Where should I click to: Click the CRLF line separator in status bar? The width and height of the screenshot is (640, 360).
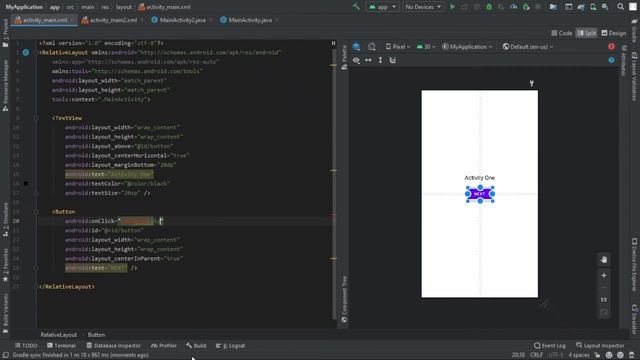(536, 355)
